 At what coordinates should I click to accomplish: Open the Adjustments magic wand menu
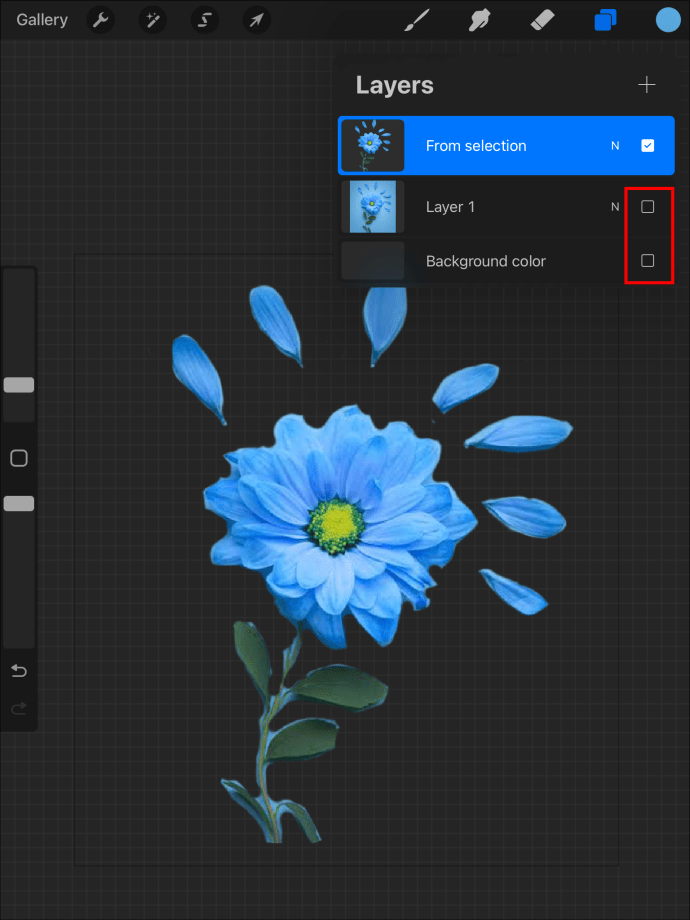[153, 20]
